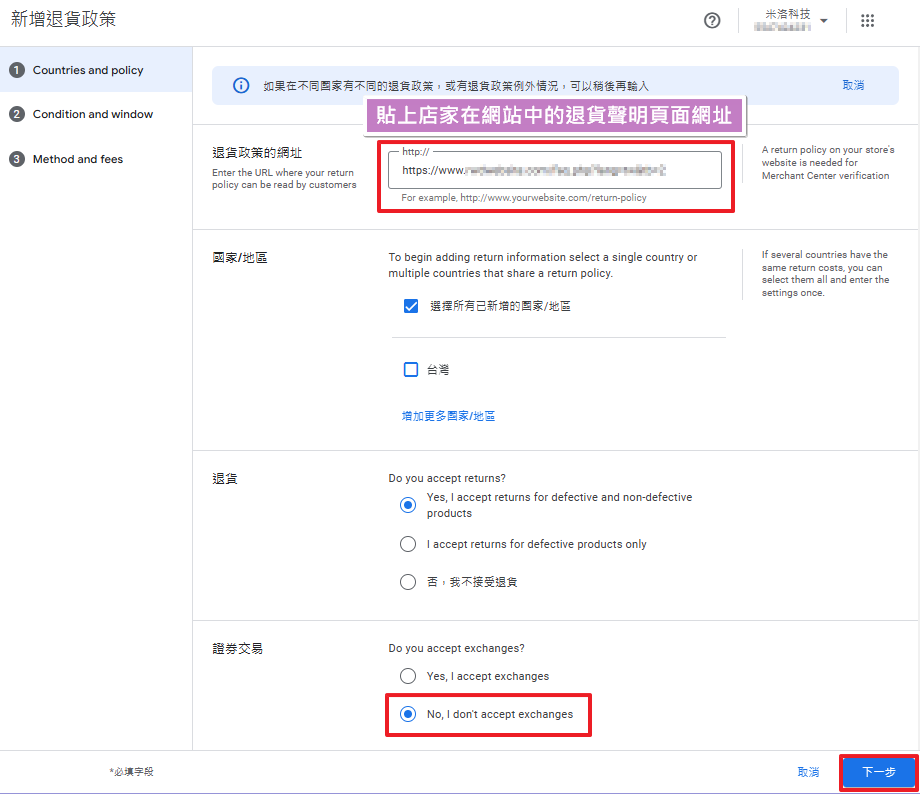Image resolution: width=920 pixels, height=794 pixels.
Task: Check the 台灣 checkbox
Action: [410, 370]
